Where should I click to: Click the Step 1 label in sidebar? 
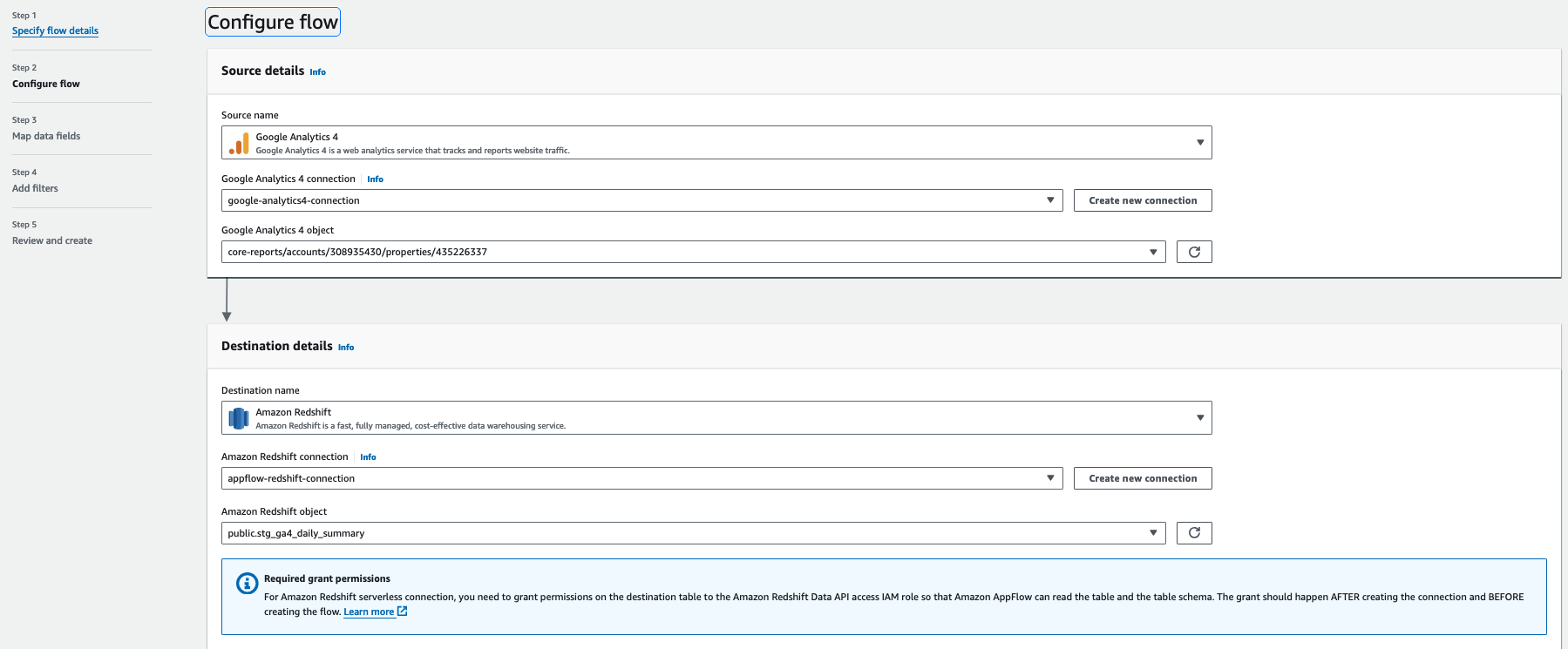(x=24, y=16)
